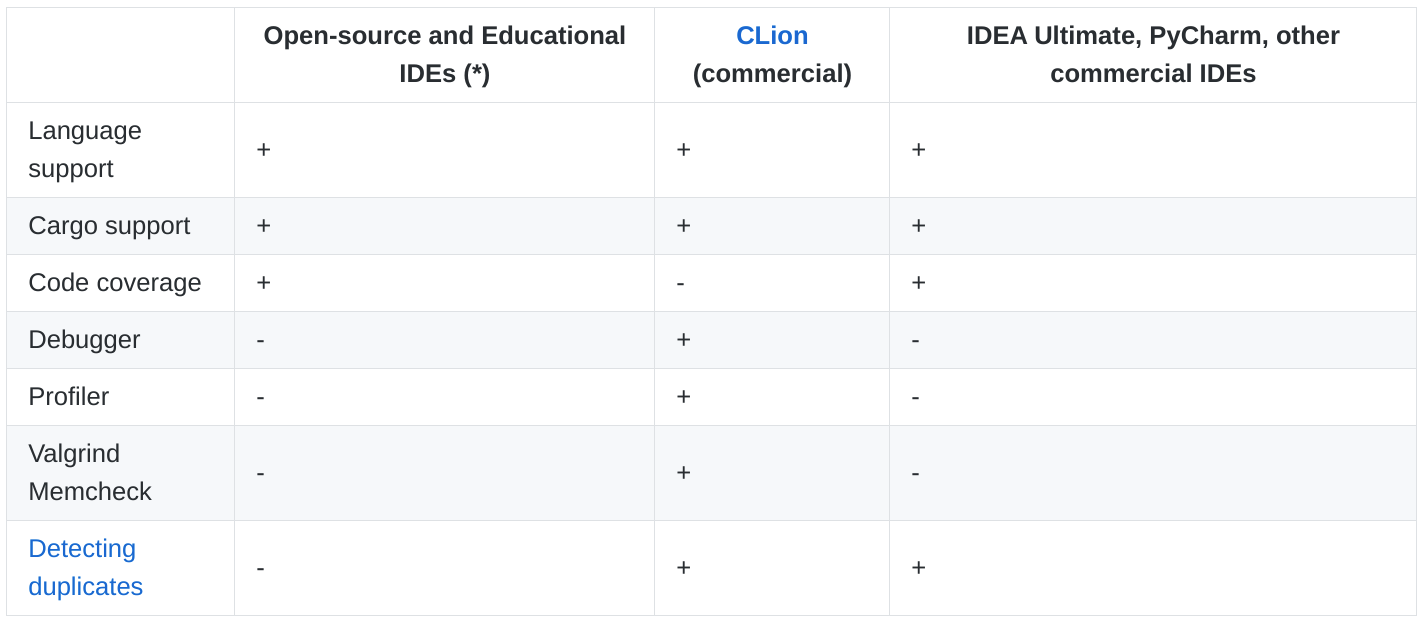Click IDEA Ultimate plus for Code coverage
The width and height of the screenshot is (1421, 621).
click(918, 283)
